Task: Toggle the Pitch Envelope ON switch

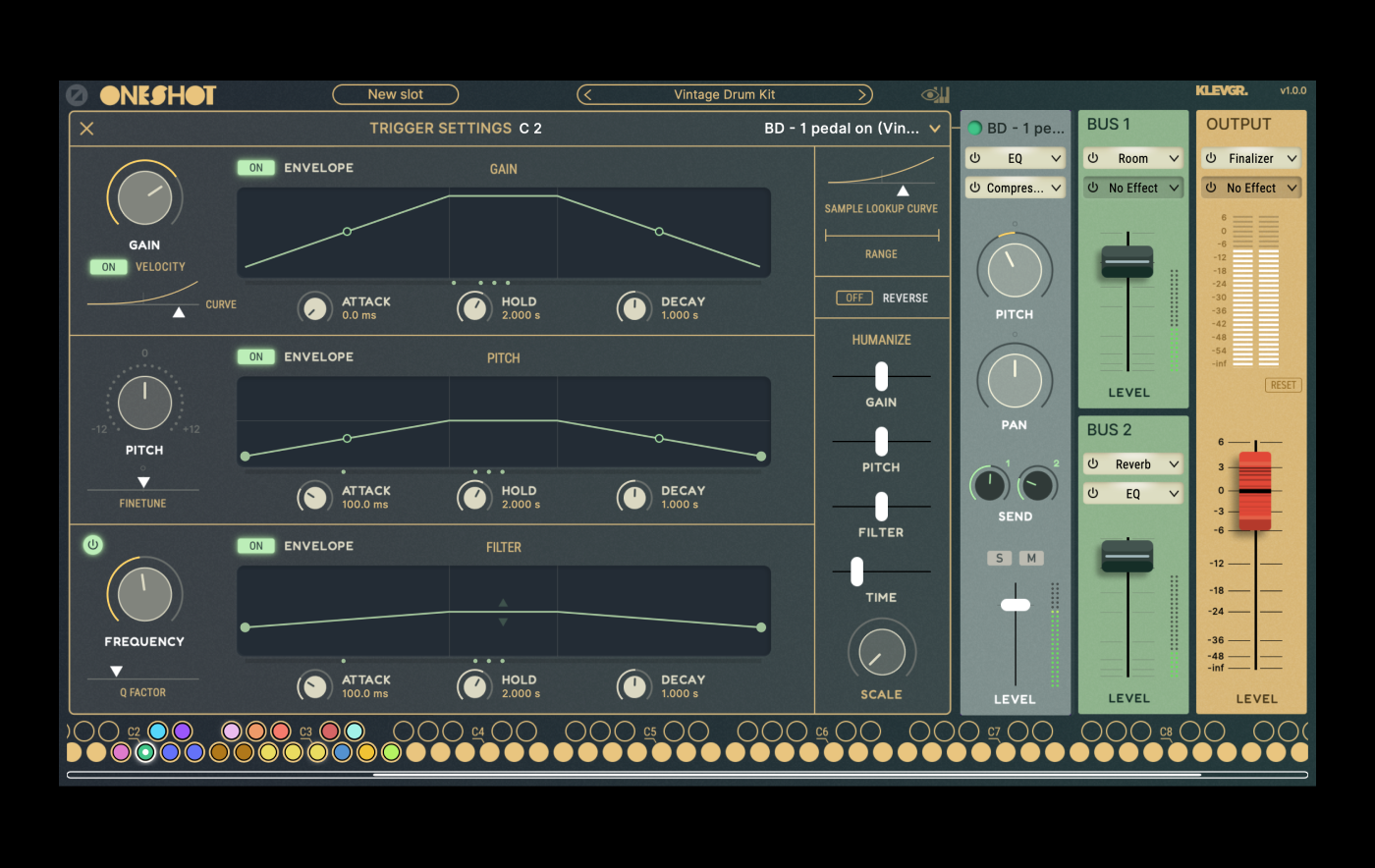Action: coord(256,356)
